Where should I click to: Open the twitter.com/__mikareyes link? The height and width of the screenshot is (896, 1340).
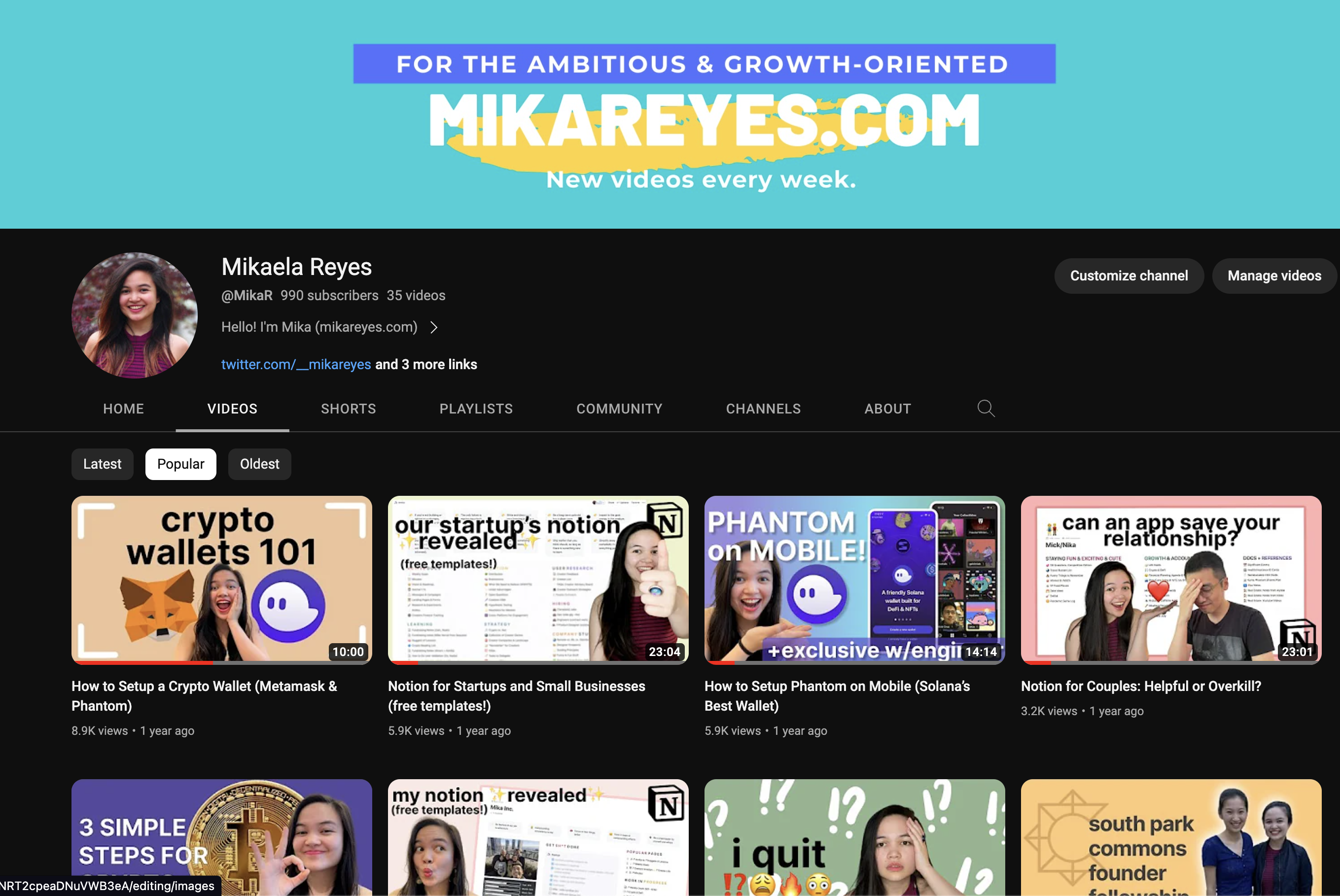click(296, 365)
